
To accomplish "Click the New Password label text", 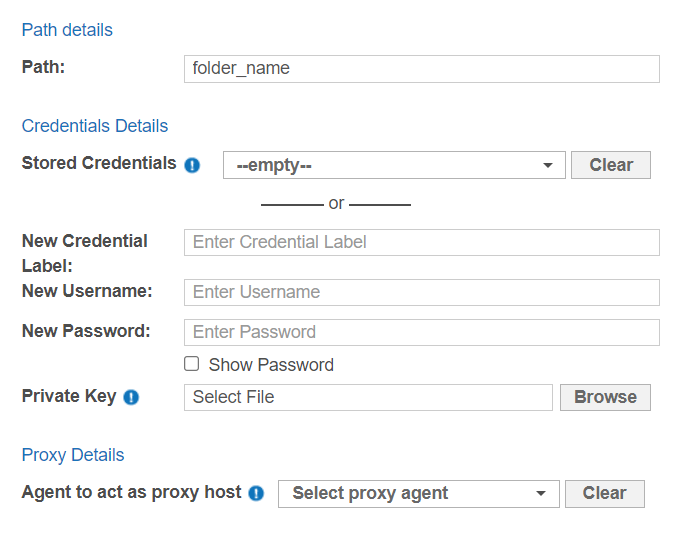I will [x=86, y=331].
